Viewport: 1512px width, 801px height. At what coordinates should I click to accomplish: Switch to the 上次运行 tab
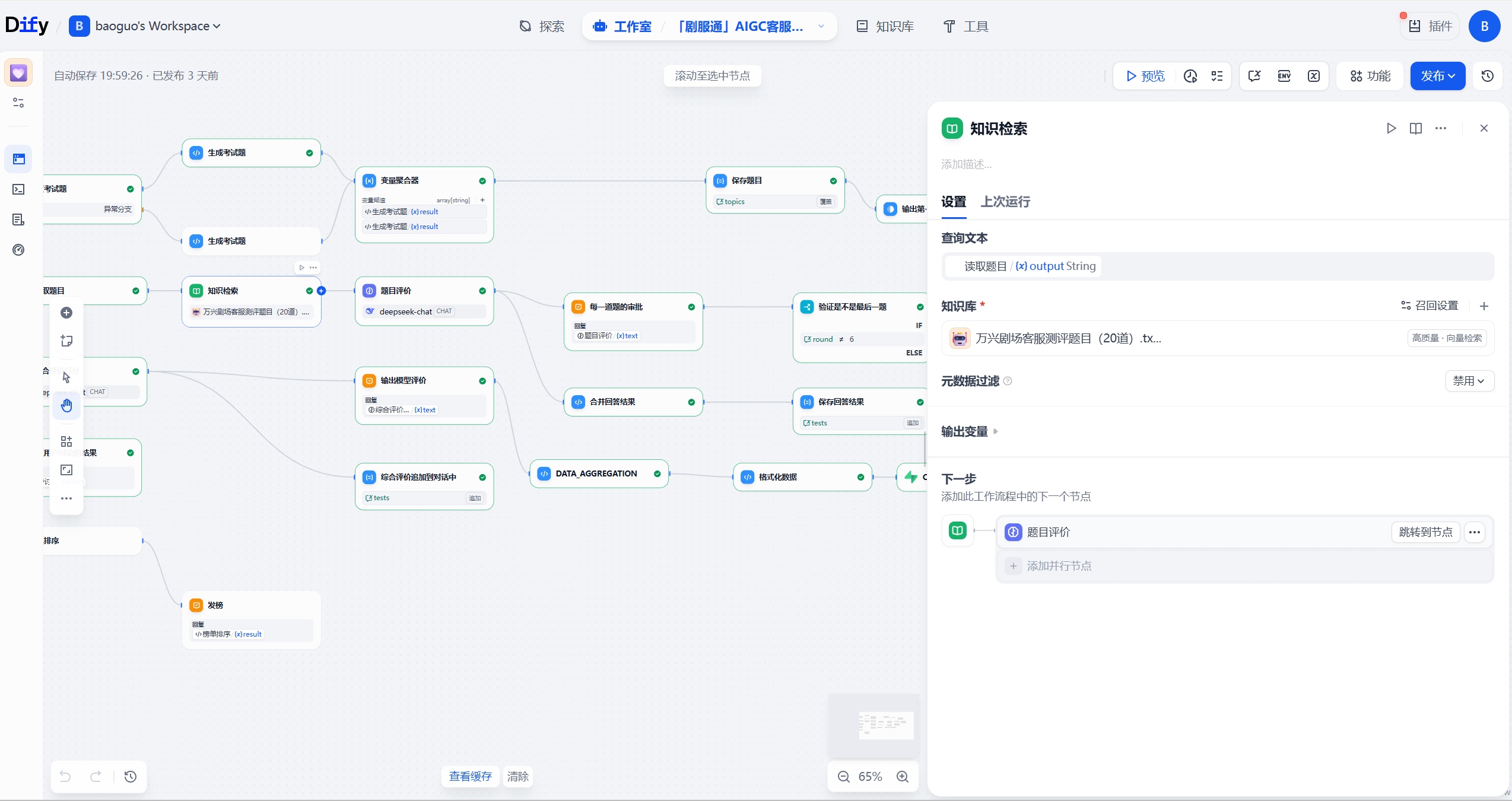(1005, 202)
